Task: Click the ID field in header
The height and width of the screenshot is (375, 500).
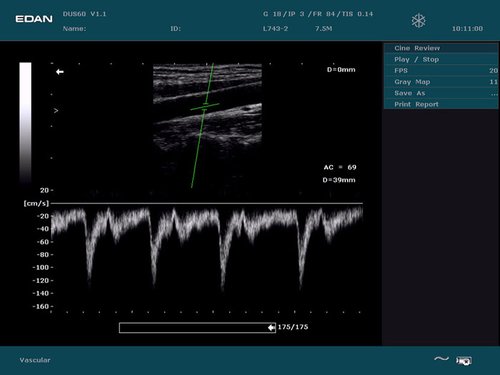Action: coord(176,29)
